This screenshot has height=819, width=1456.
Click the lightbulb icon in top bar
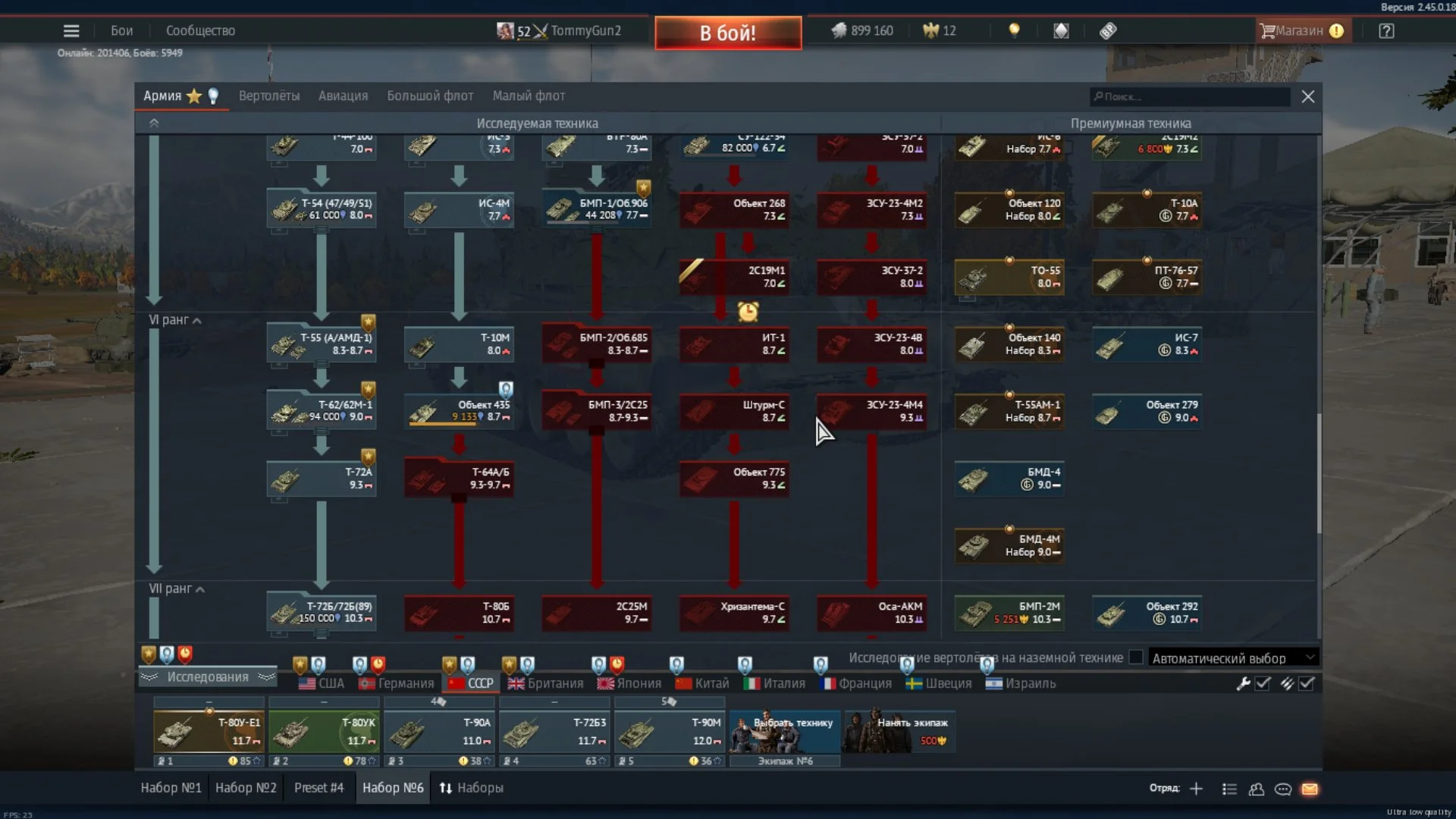click(x=1014, y=30)
